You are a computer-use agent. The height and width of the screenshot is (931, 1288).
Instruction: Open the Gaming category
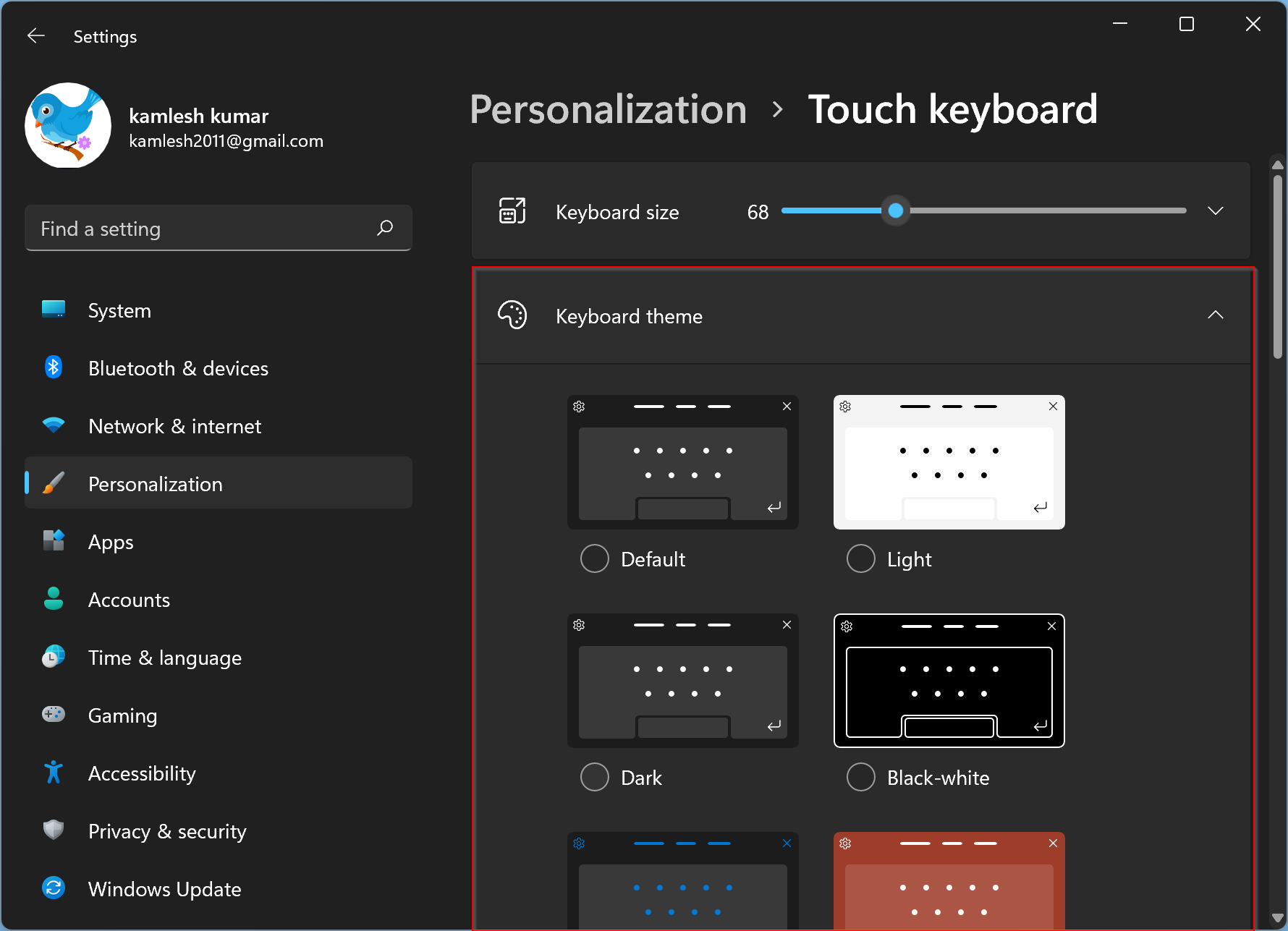[x=219, y=715]
